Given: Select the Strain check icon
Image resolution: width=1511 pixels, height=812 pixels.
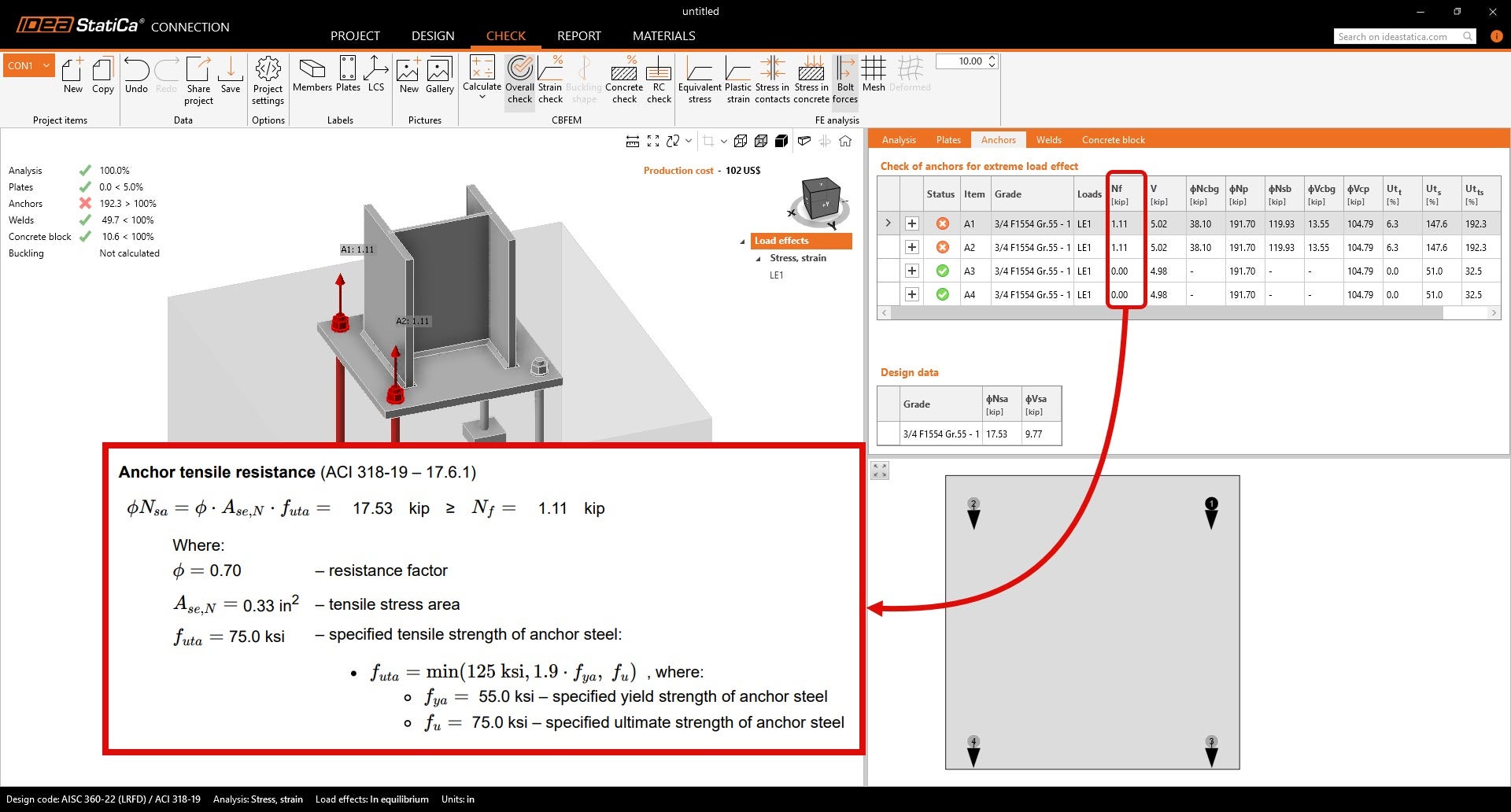Looking at the screenshot, I should pyautogui.click(x=550, y=79).
